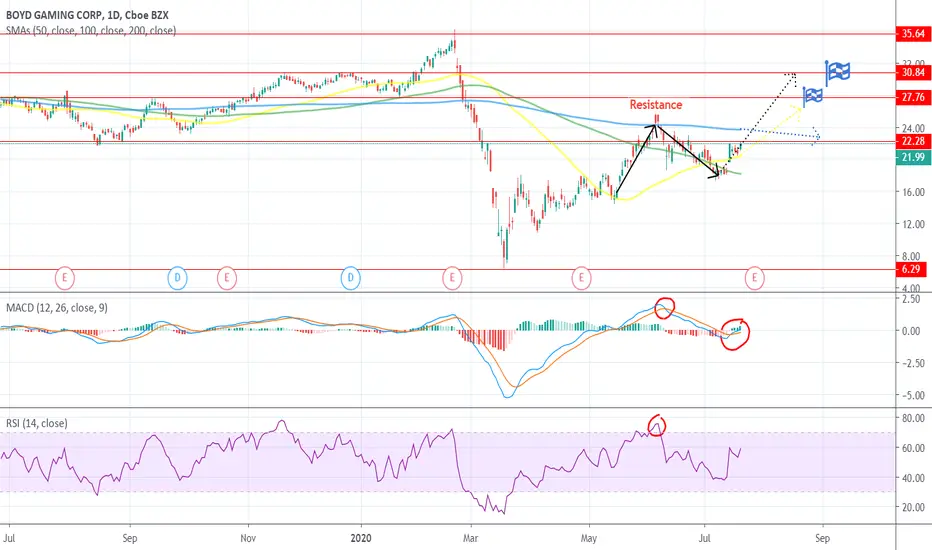The image size is (932, 550).
Task: Click the 60.00 RSI axis value
Action: point(913,448)
